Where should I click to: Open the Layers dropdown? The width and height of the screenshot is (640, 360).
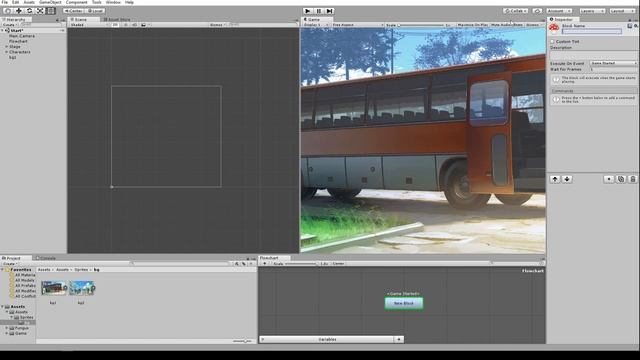(592, 11)
